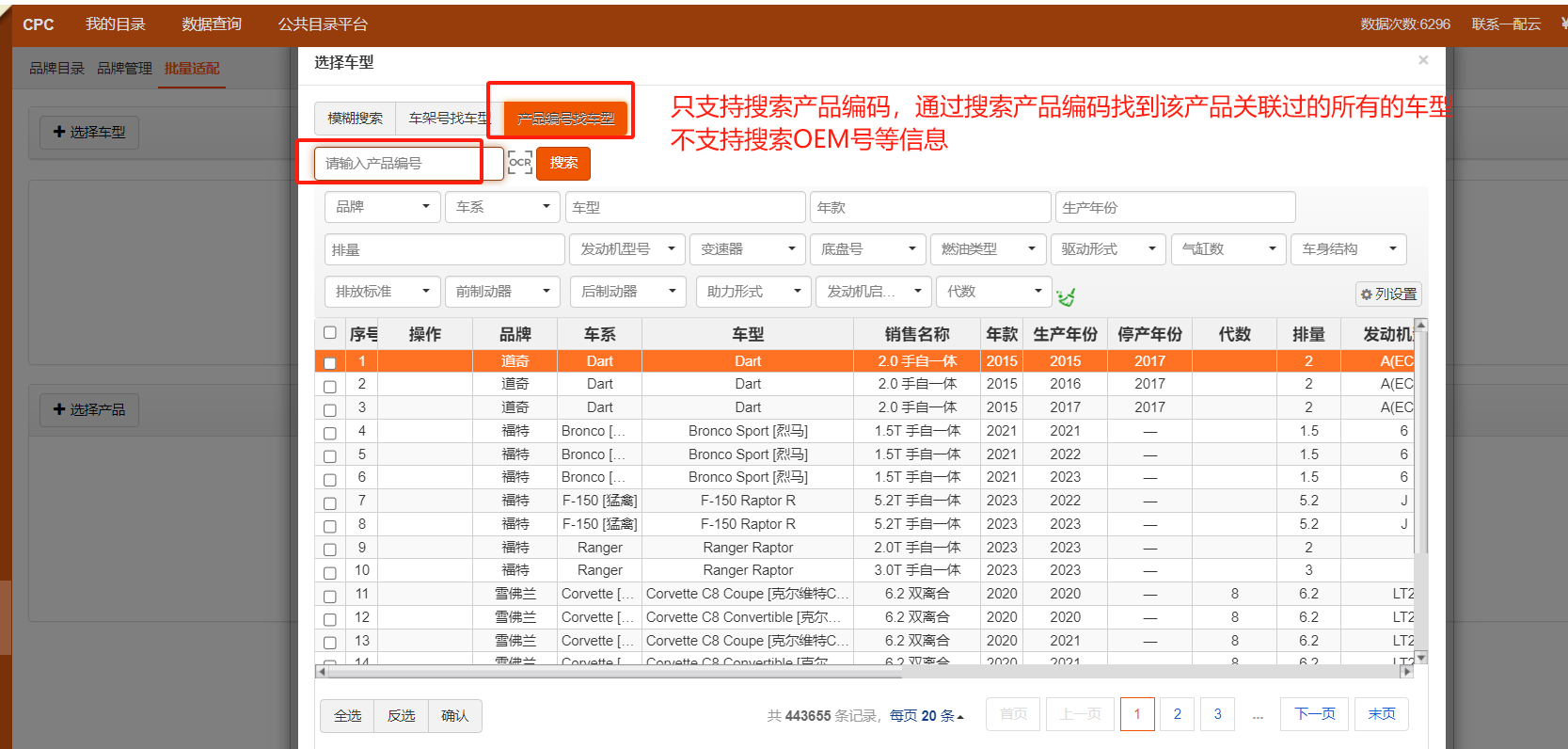Viewport: 1568px width, 749px height.
Task: Expand the 排放标准 dropdown
Action: pos(382,291)
